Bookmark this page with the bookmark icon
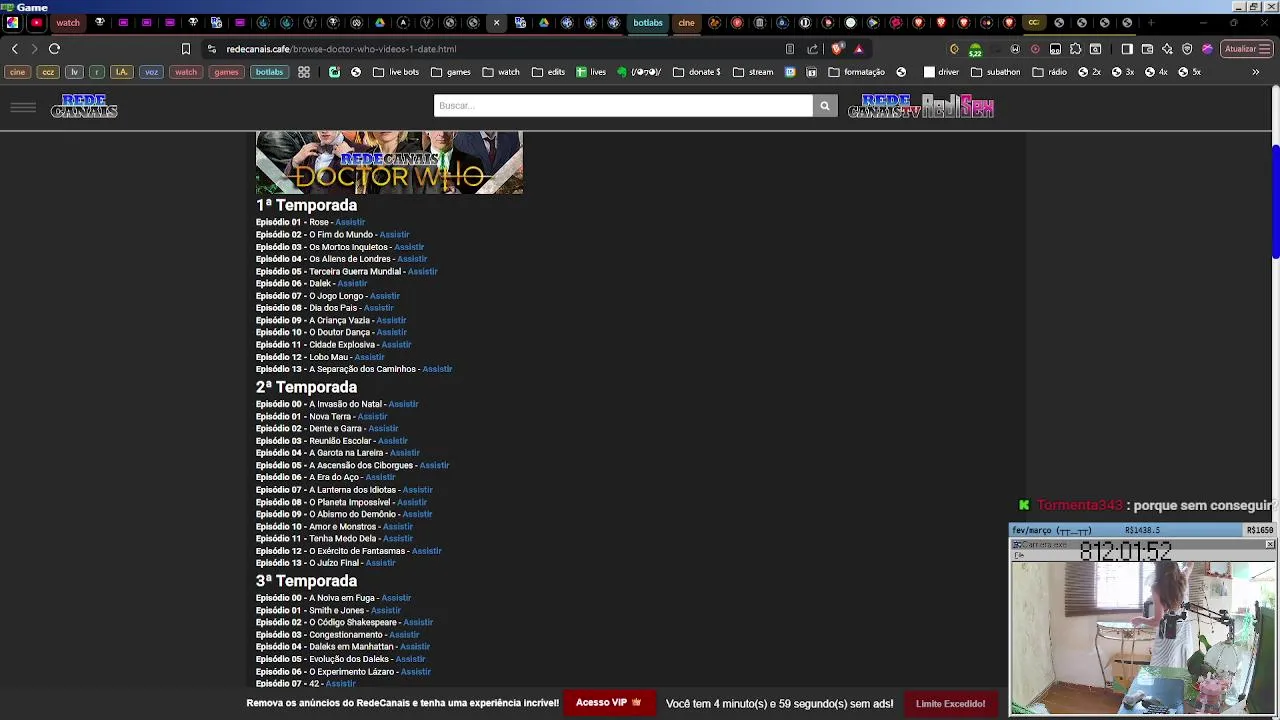Viewport: 1280px width, 720px height. [x=185, y=49]
